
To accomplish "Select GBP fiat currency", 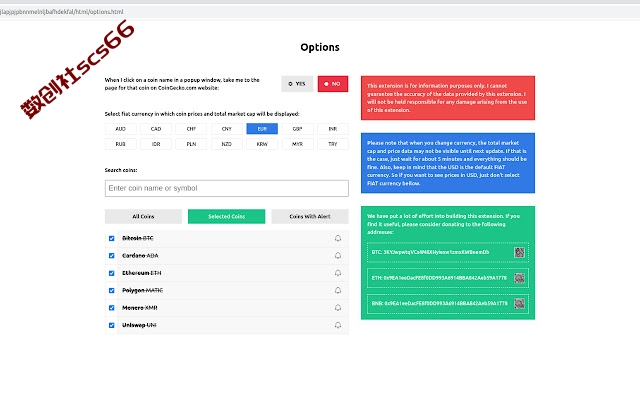I will point(298,129).
